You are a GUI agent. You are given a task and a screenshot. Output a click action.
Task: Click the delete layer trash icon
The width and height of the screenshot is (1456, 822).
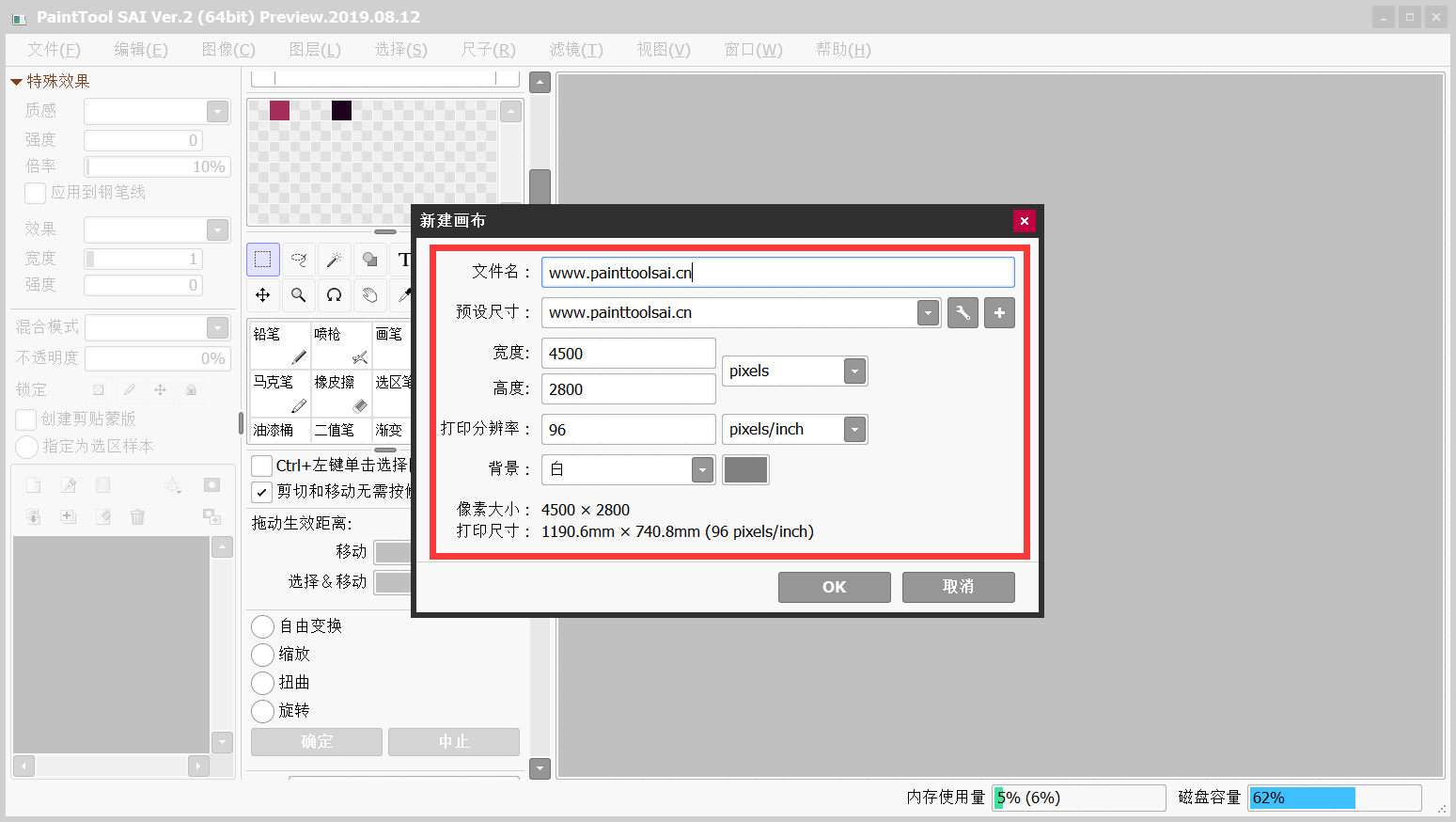click(x=138, y=516)
